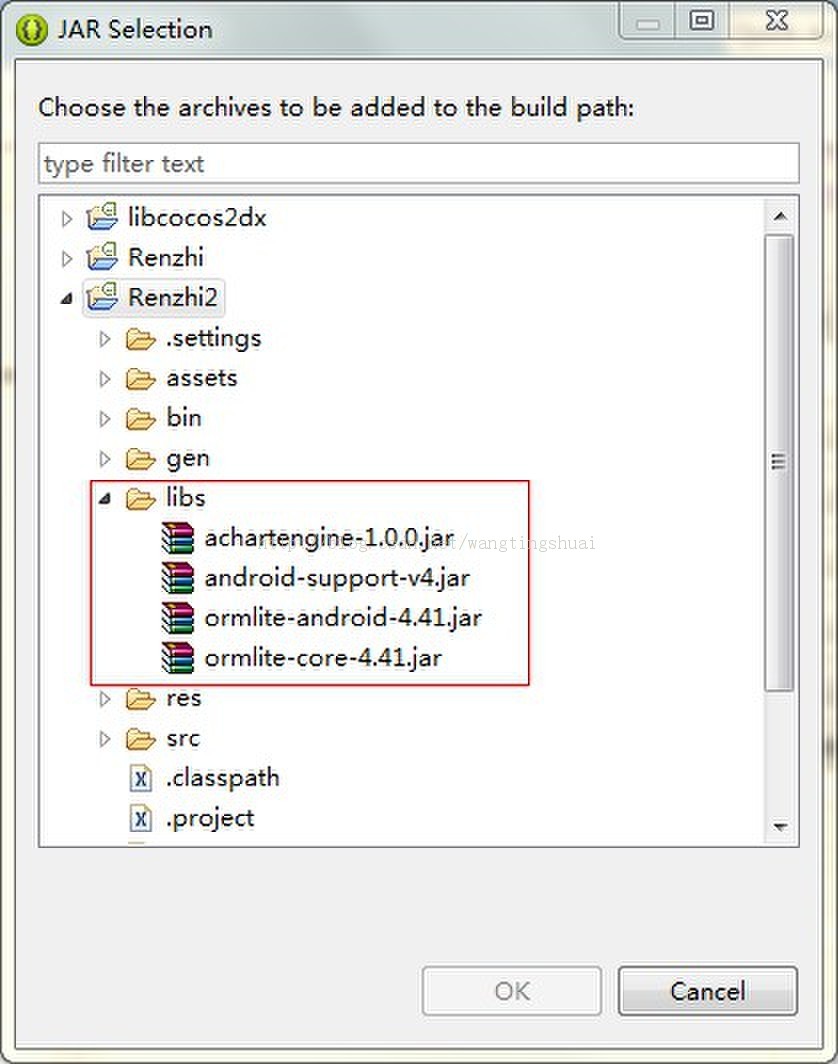Screen dimensions: 838x1064
Task: Click the .settings folder icon
Action: (x=140, y=338)
